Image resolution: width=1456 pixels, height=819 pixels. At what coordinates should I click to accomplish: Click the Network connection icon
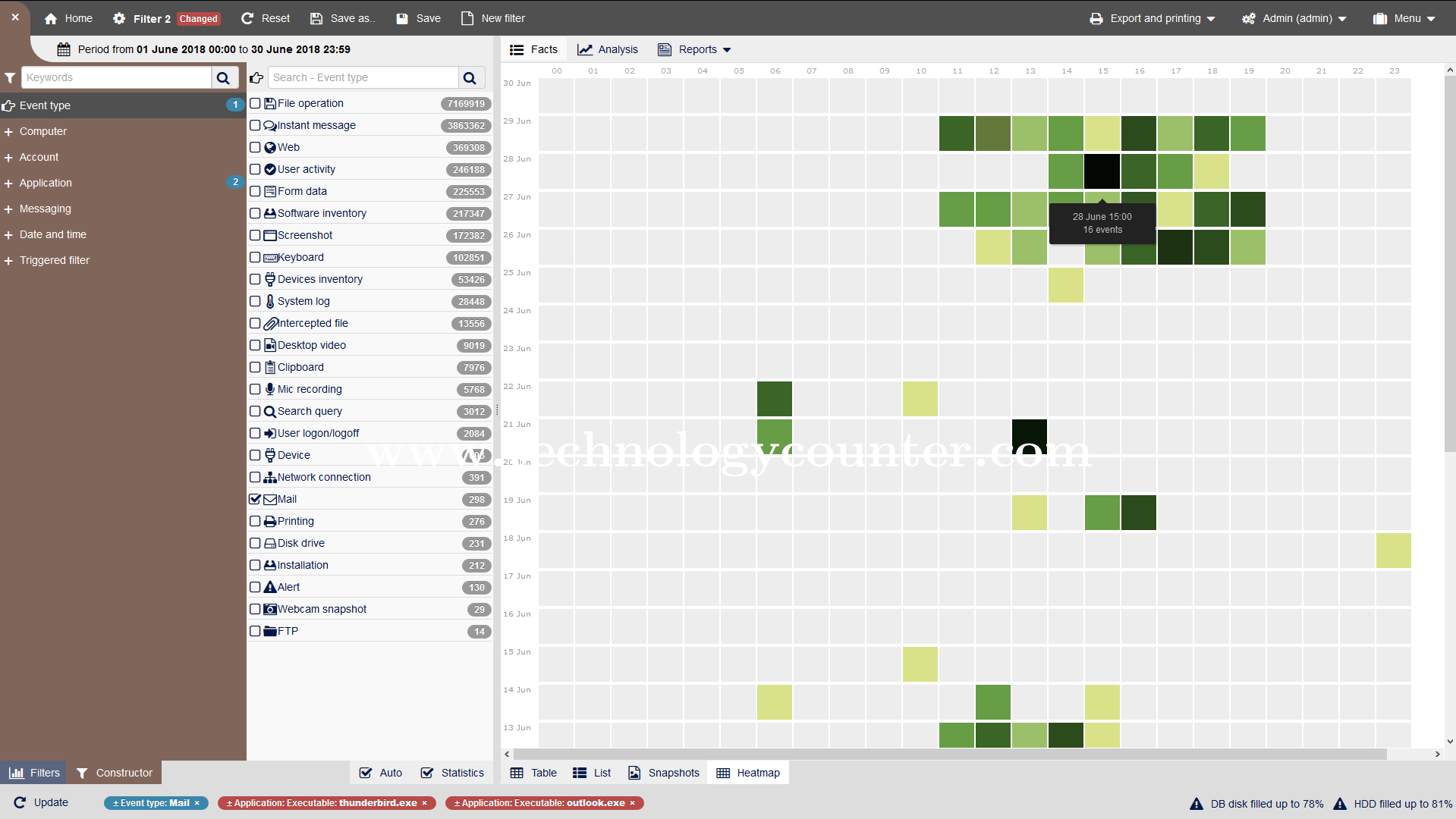[x=269, y=477]
